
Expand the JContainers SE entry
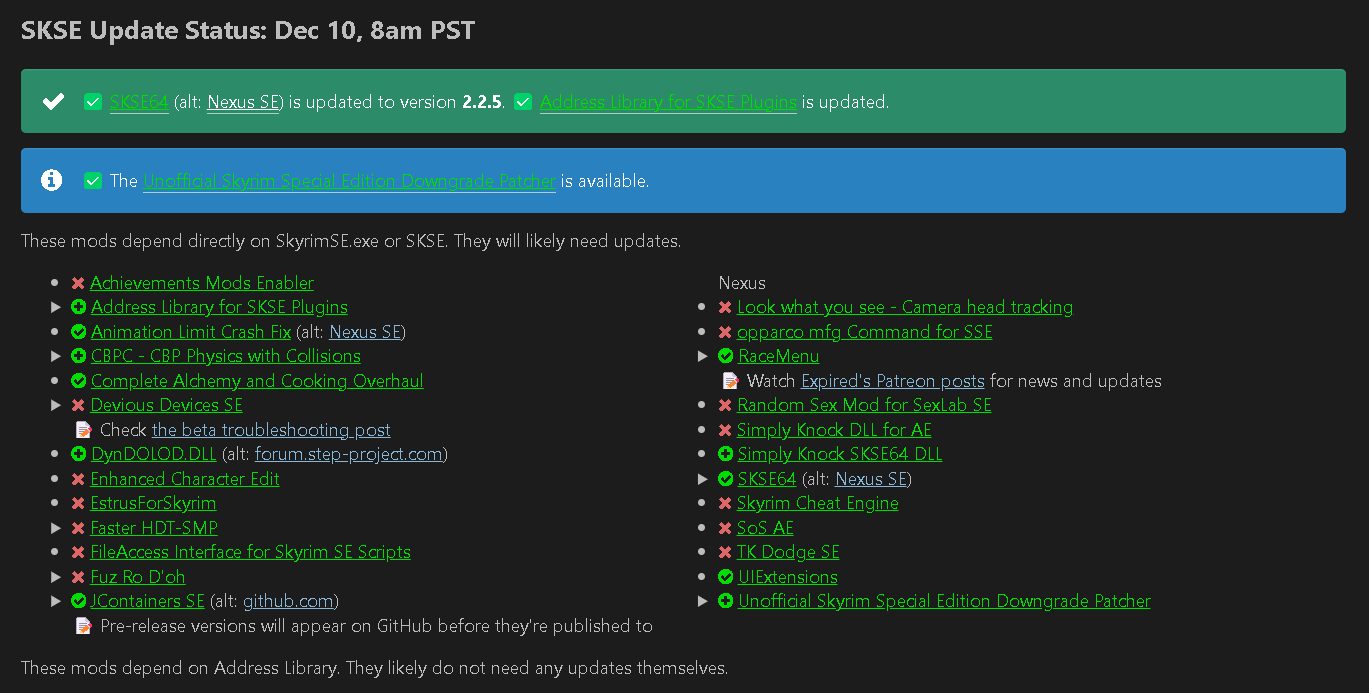[56, 601]
